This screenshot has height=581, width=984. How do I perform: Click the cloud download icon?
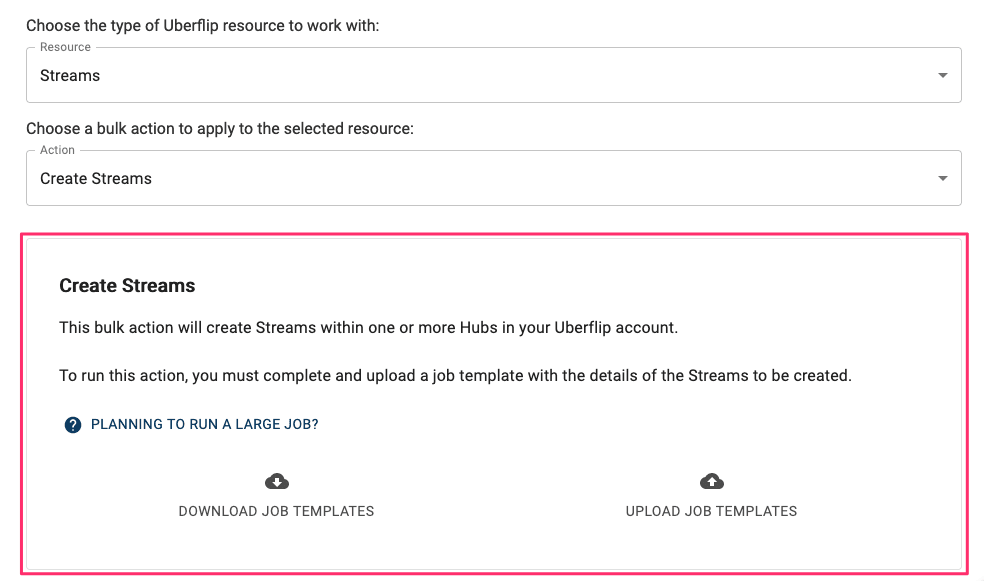(x=277, y=481)
